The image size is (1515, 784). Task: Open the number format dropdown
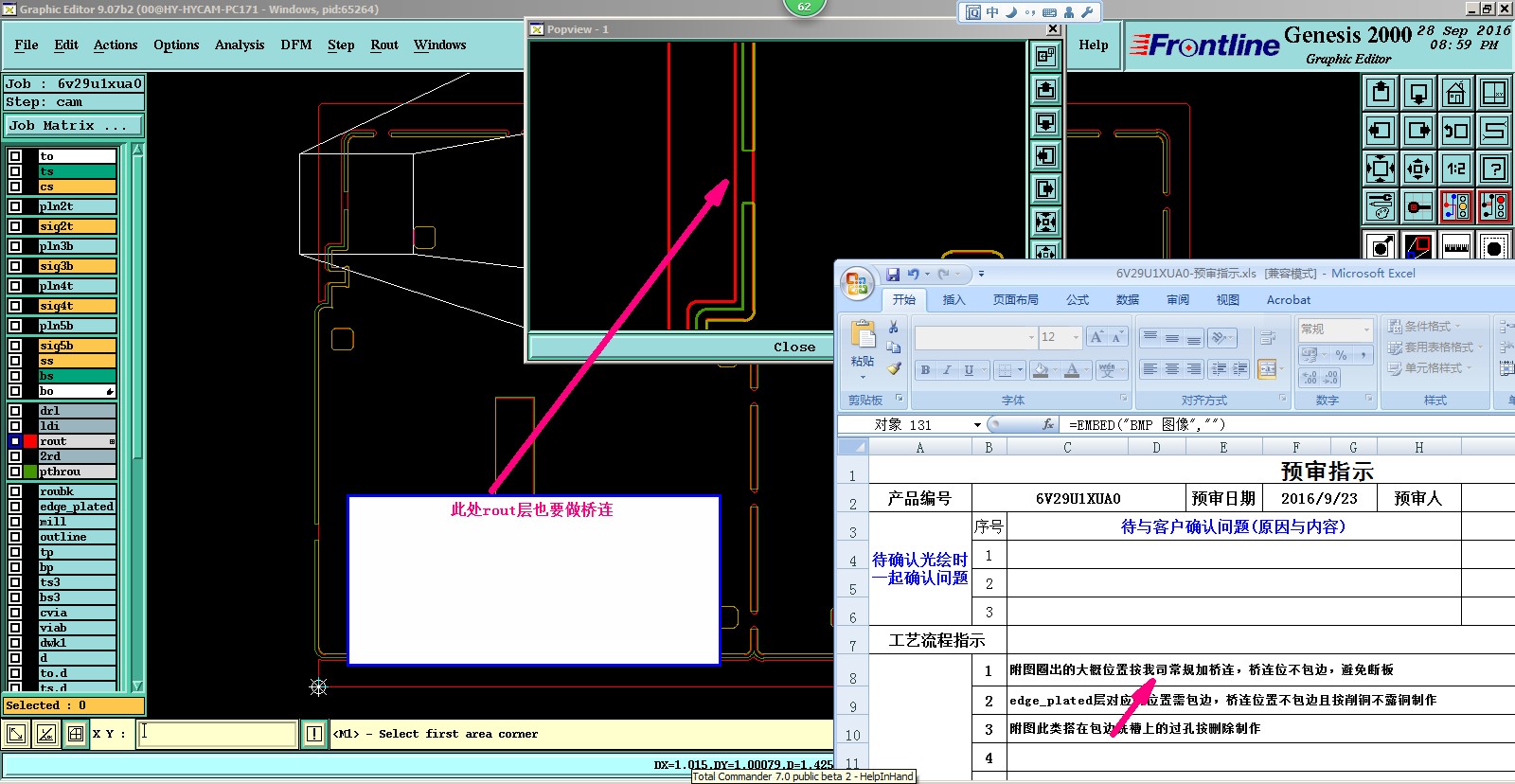click(1366, 329)
